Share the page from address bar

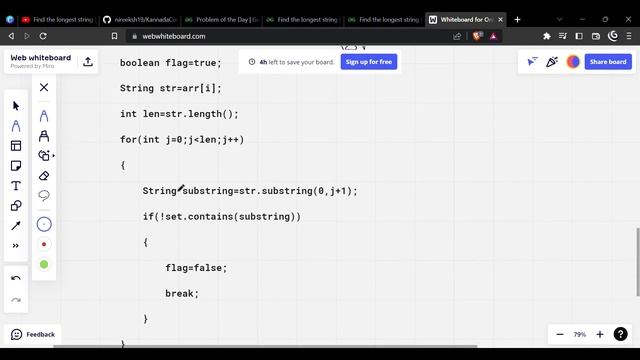click(457, 36)
